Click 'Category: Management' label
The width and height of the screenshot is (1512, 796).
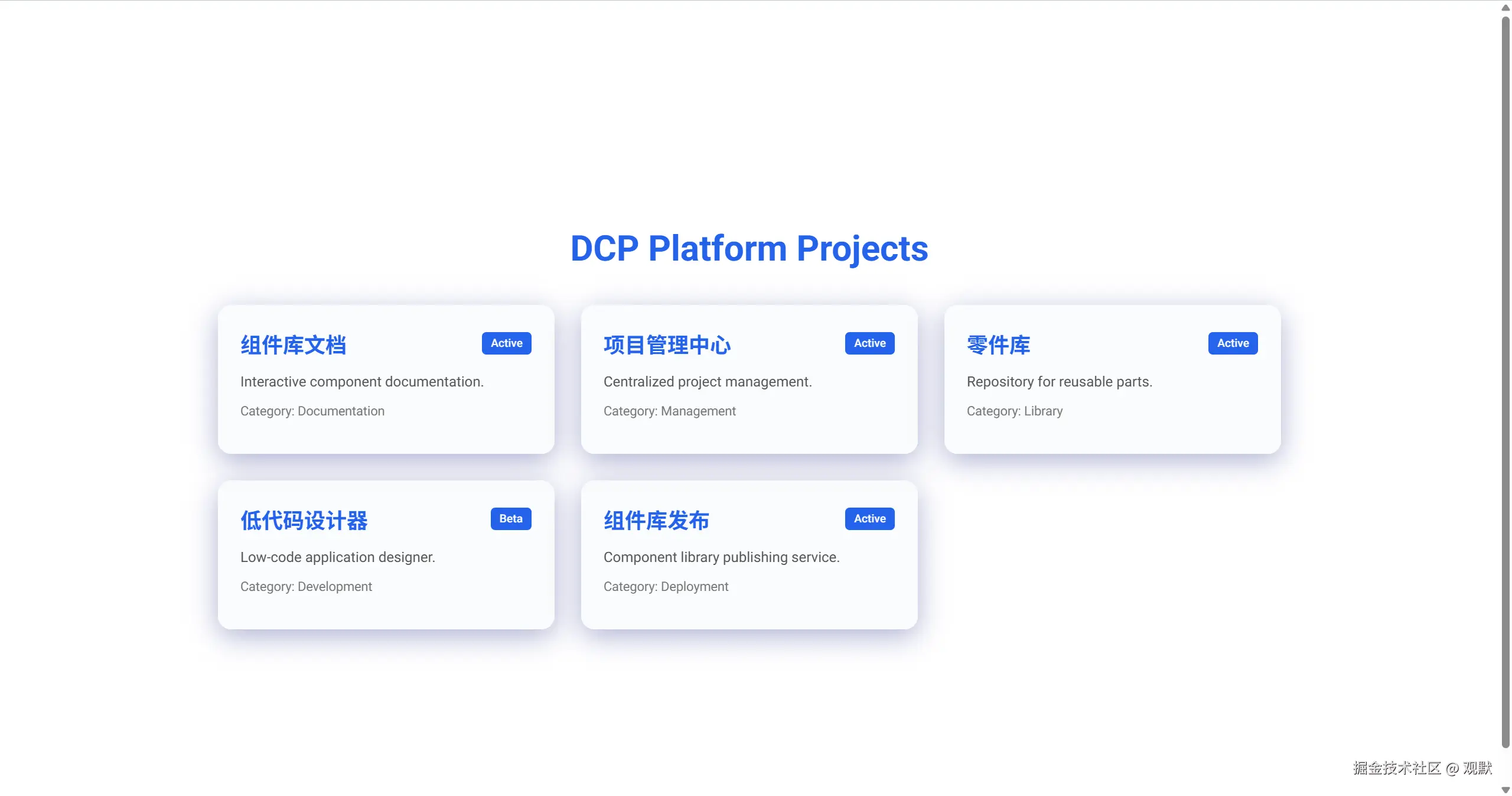click(669, 411)
